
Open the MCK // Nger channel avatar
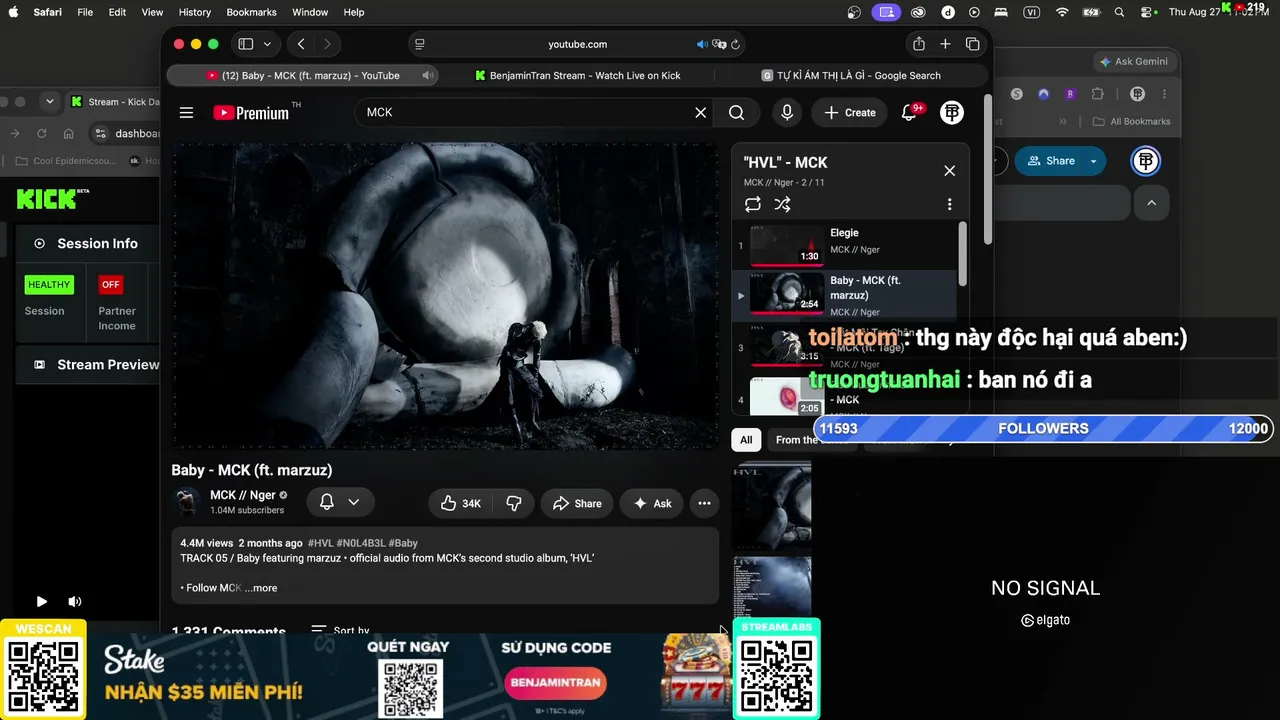click(x=187, y=502)
